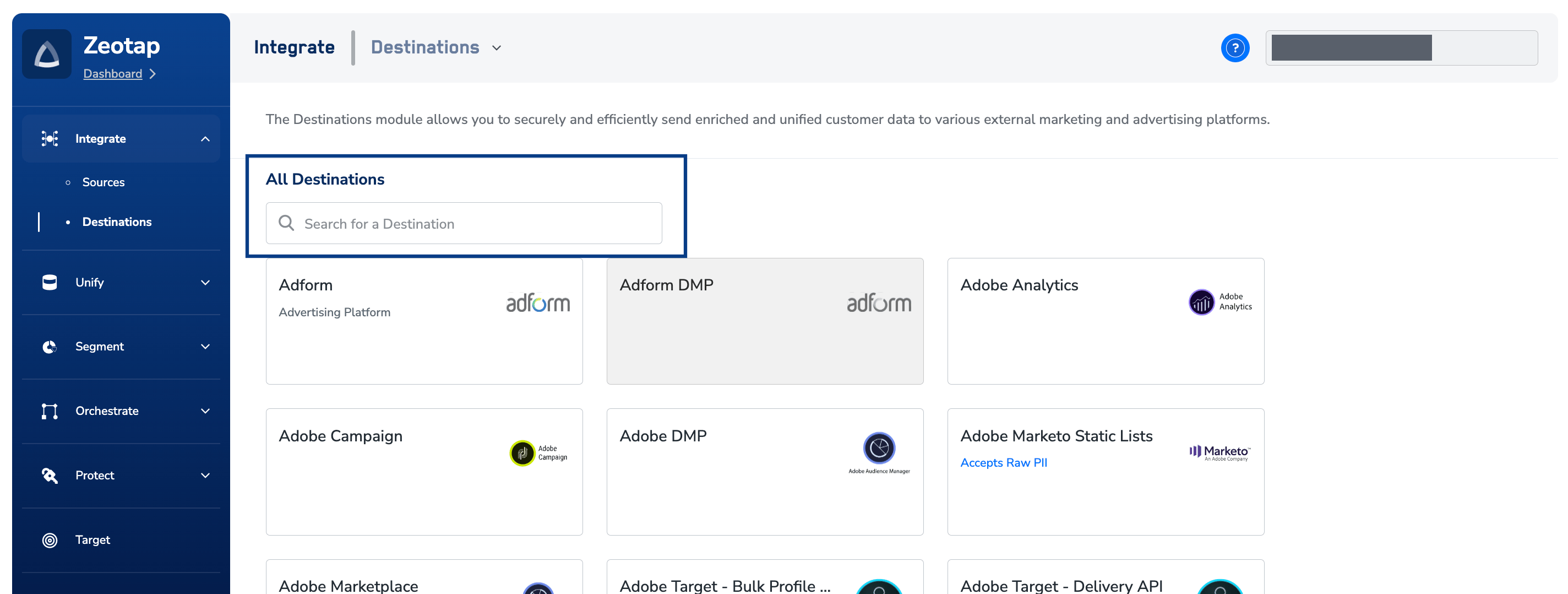
Task: Click the Adobe Target - Delivery API title
Action: click(x=1061, y=586)
